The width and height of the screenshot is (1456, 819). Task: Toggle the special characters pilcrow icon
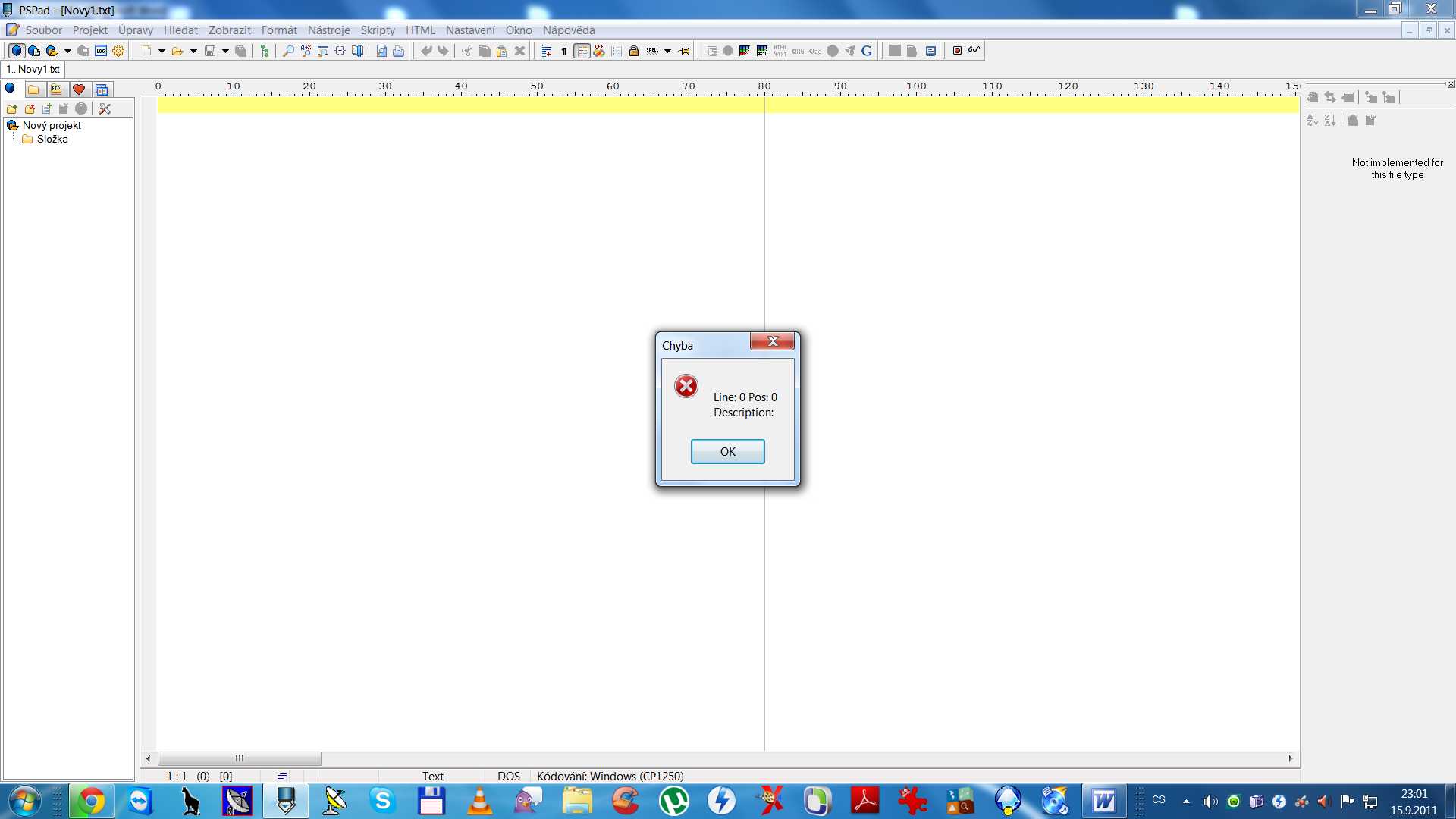[x=563, y=51]
